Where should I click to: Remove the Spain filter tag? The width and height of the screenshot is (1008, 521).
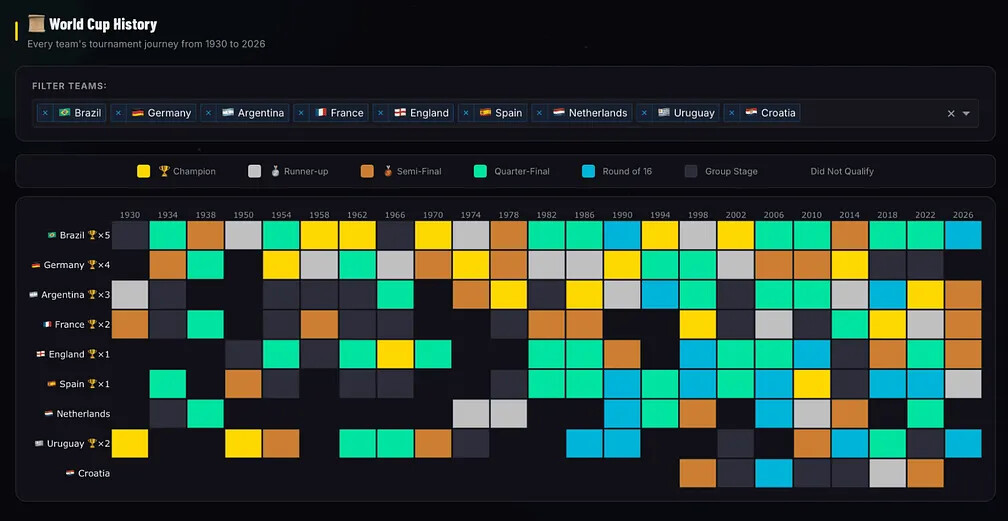[466, 113]
